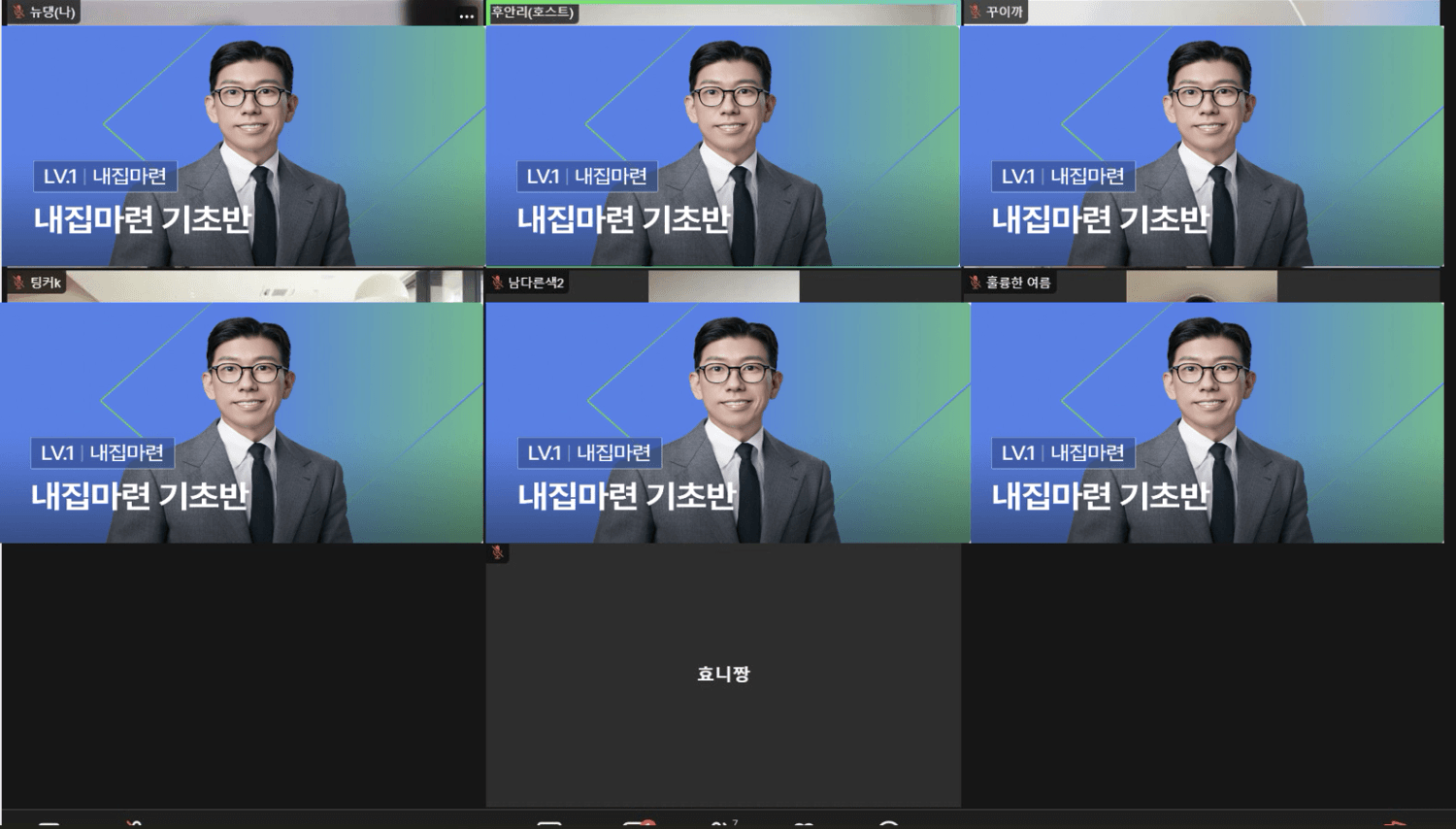1456x829 pixels.
Task: Click the 꾸이까 participant name label
Action: point(1005,12)
